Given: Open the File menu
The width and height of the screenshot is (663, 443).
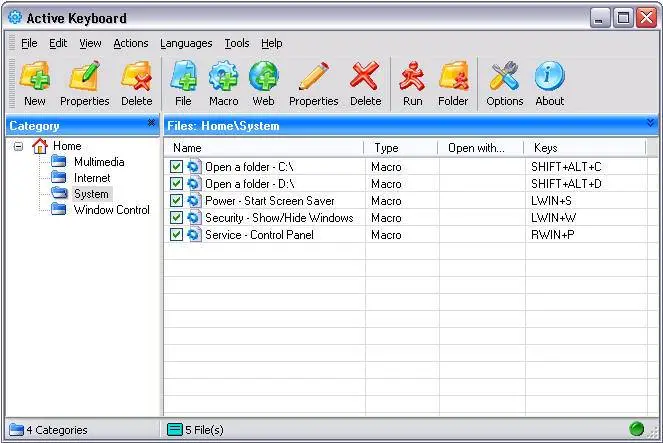Looking at the screenshot, I should (29, 43).
